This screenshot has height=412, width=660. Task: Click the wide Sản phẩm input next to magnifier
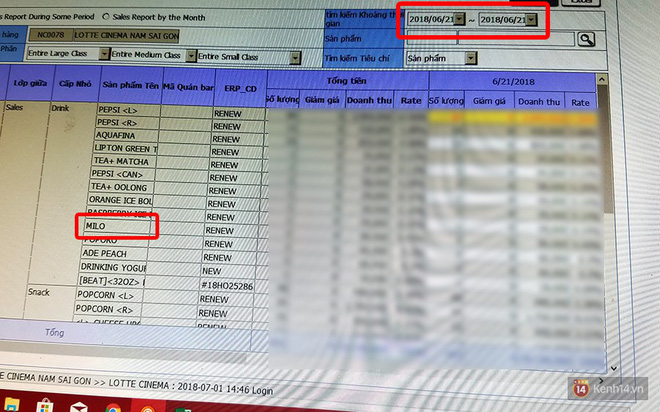point(516,39)
